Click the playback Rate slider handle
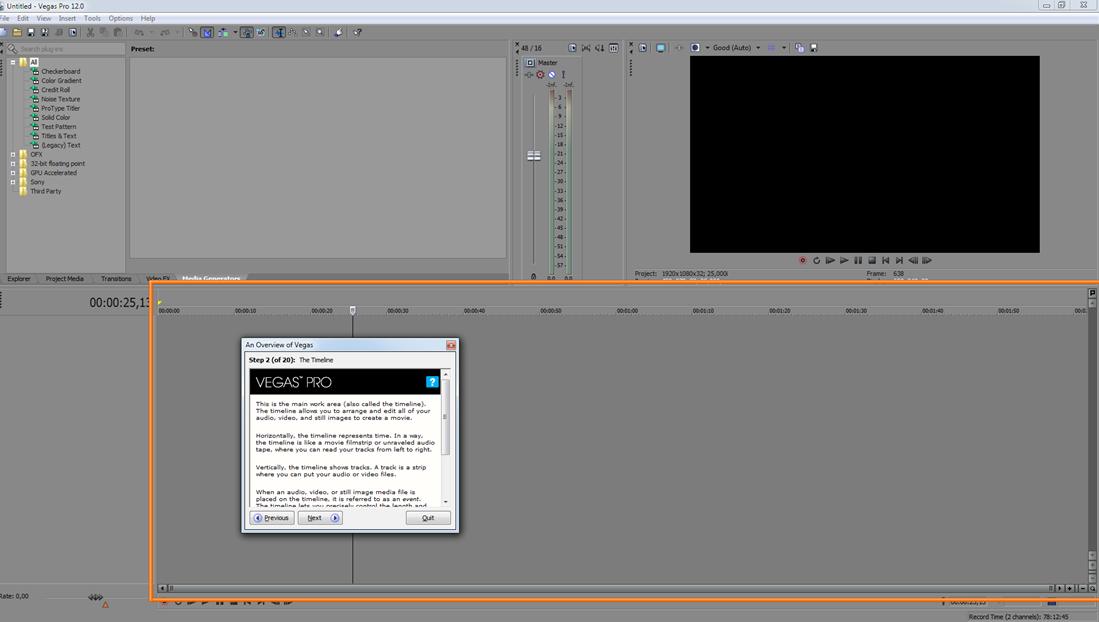 tap(95, 597)
